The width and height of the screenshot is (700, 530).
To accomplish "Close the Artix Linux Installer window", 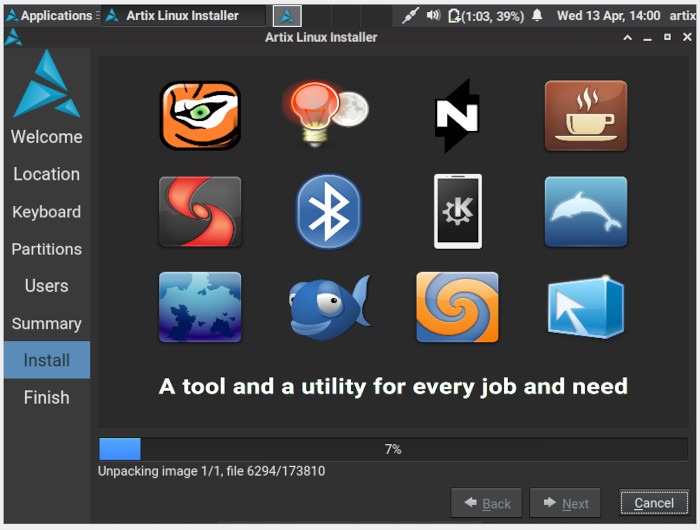I will (688, 37).
